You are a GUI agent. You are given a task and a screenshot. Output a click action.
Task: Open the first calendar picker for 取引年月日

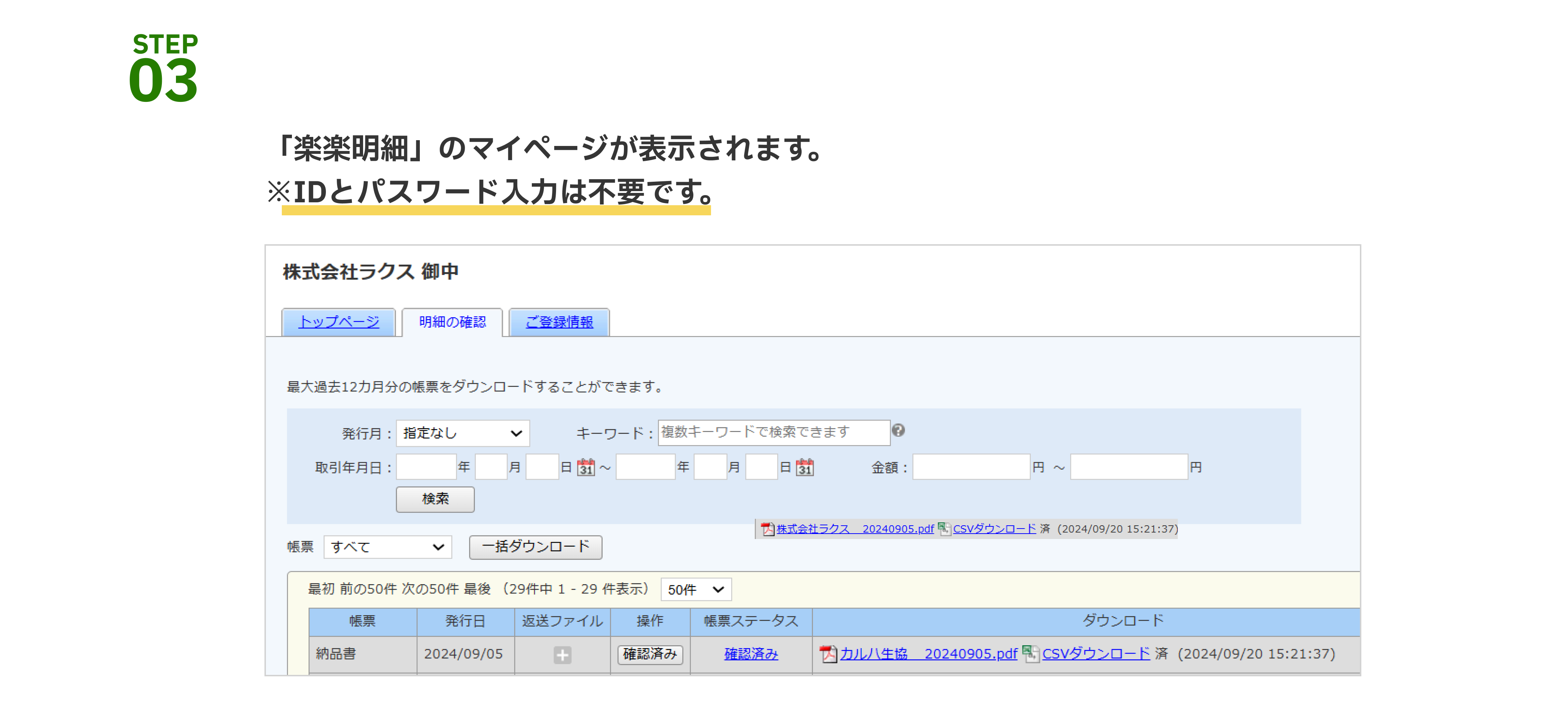coord(586,467)
